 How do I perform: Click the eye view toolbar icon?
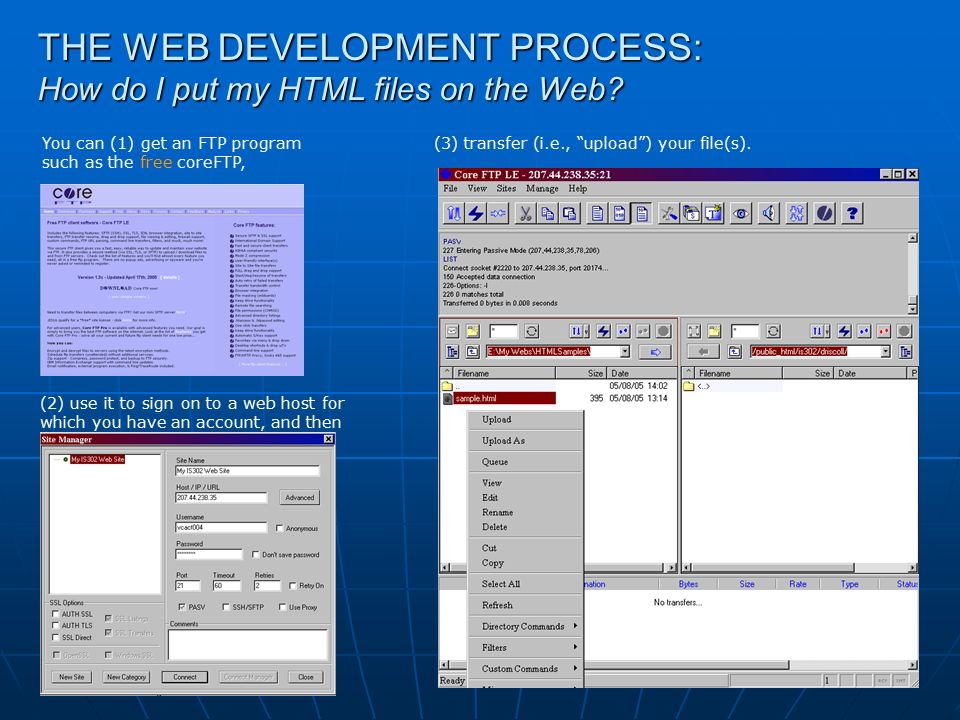coord(741,213)
